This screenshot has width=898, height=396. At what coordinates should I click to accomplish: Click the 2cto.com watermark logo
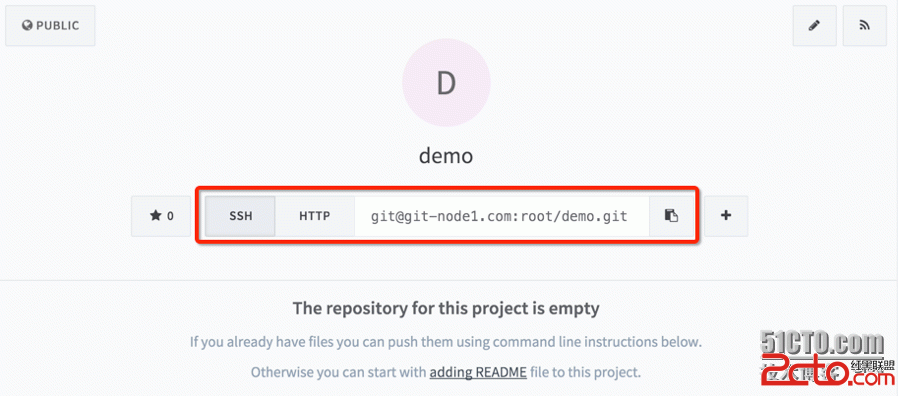tap(827, 371)
